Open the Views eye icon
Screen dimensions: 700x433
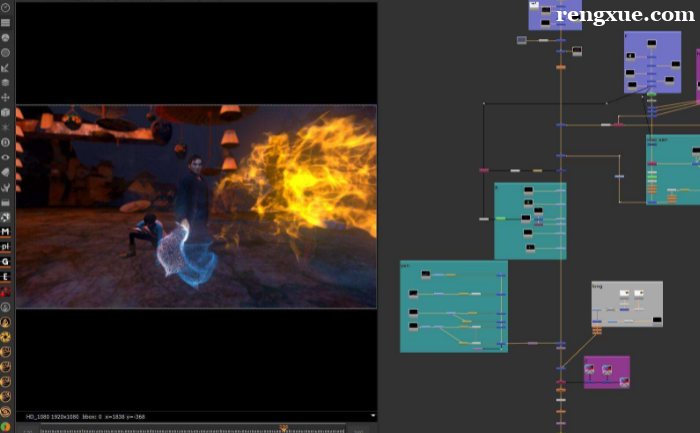click(x=5, y=157)
